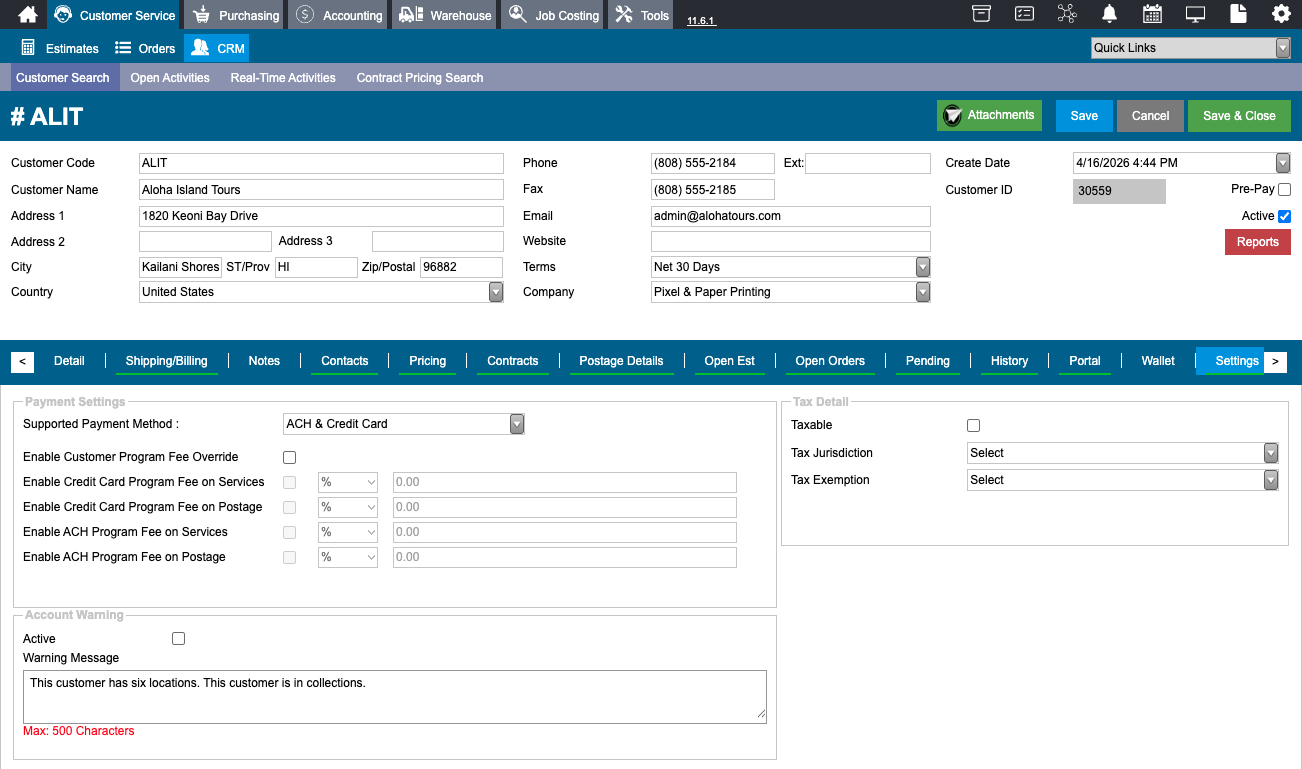
Task: Click the Email input field
Action: click(790, 216)
